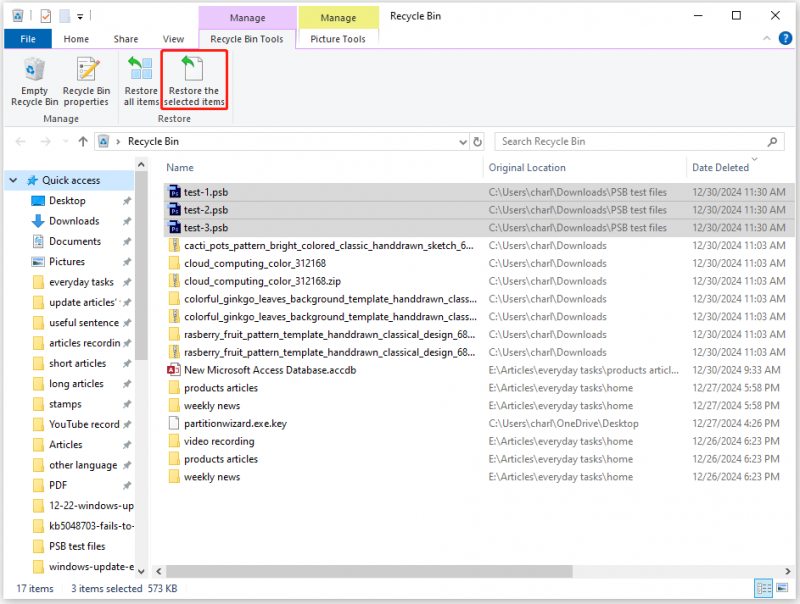Click horizontal scrollbar right arrow
This screenshot has width=800, height=604.
(x=788, y=571)
